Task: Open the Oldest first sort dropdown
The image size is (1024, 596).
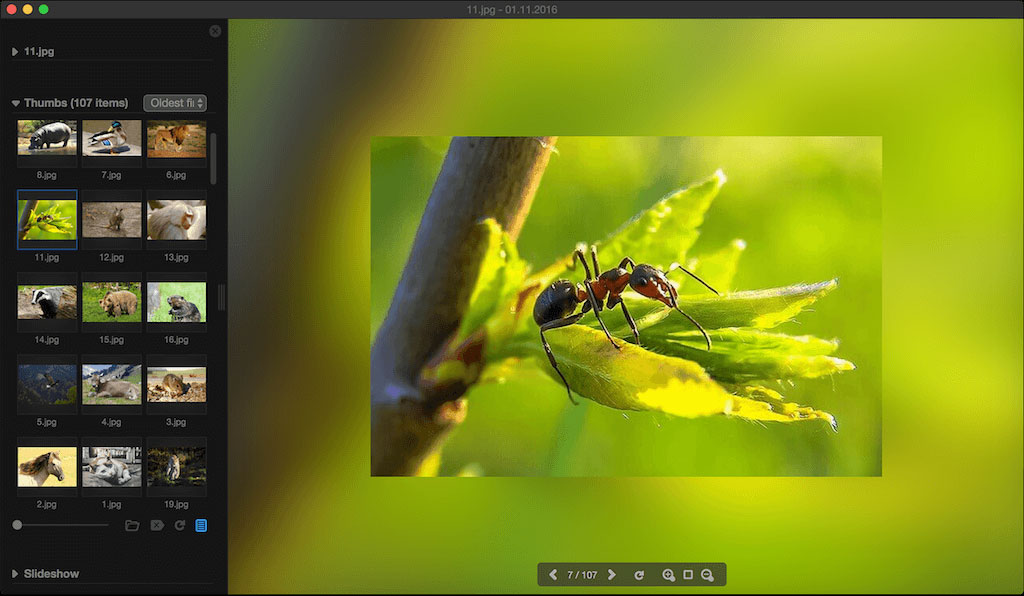Action: click(175, 103)
